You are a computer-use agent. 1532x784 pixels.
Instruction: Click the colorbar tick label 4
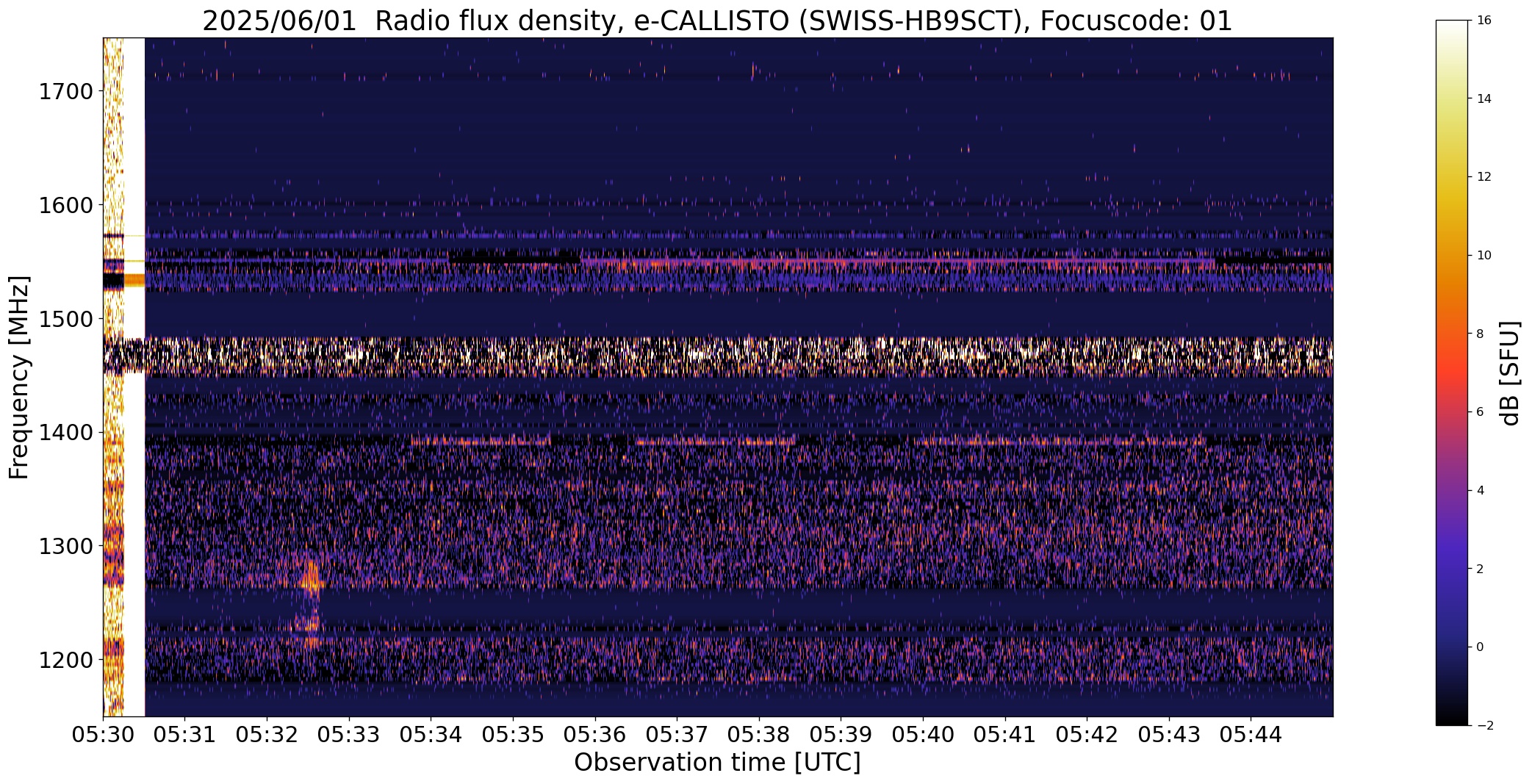point(1480,491)
